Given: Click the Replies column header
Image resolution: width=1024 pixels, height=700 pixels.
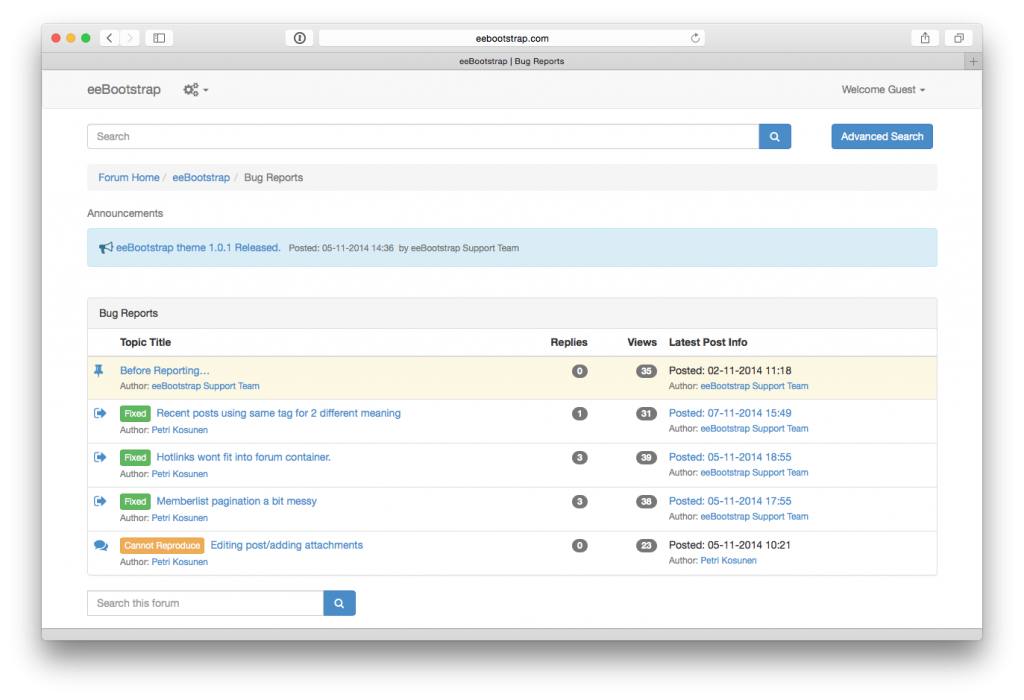Looking at the screenshot, I should click(x=569, y=342).
